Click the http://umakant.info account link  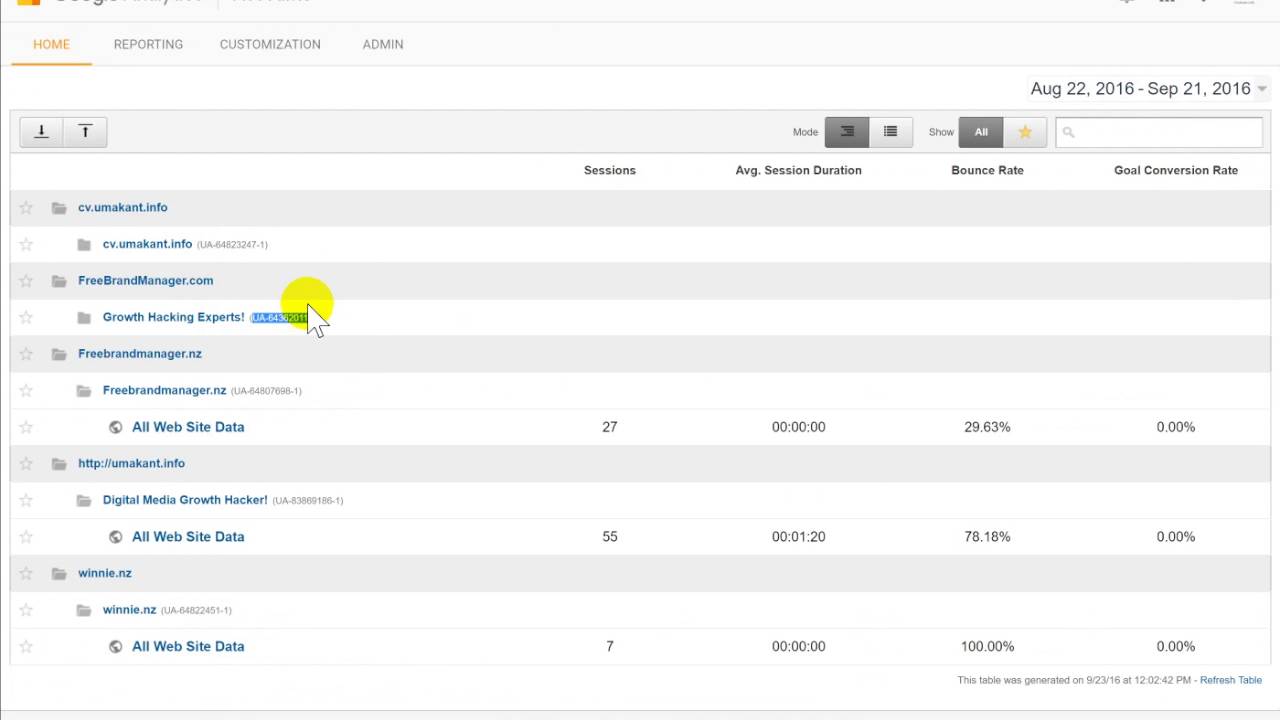pyautogui.click(x=132, y=464)
